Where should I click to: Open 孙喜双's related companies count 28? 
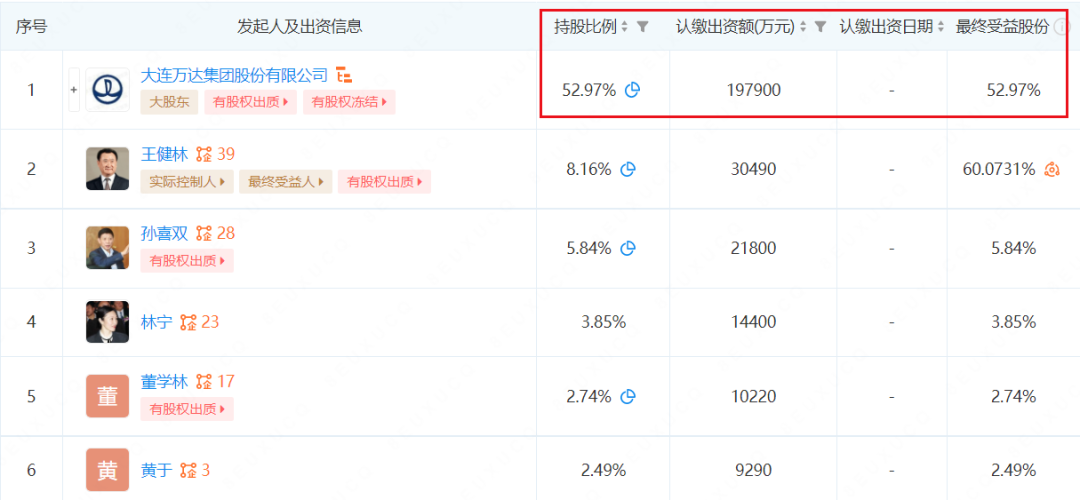(x=216, y=233)
